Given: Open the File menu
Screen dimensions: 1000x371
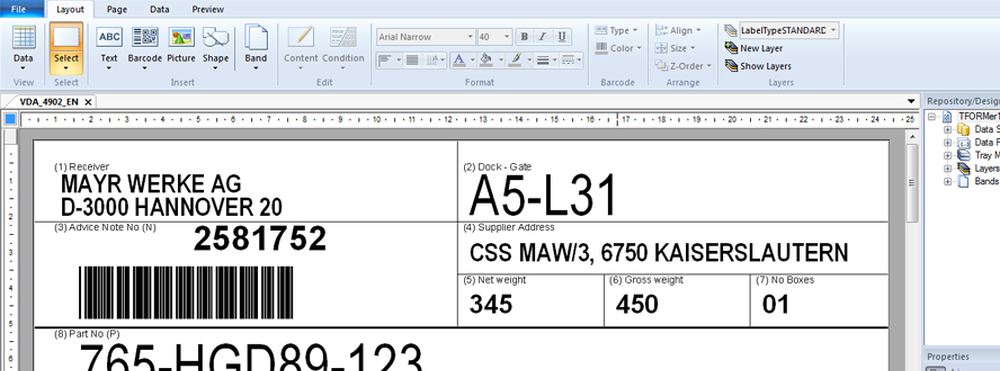Looking at the screenshot, I should click(18, 9).
